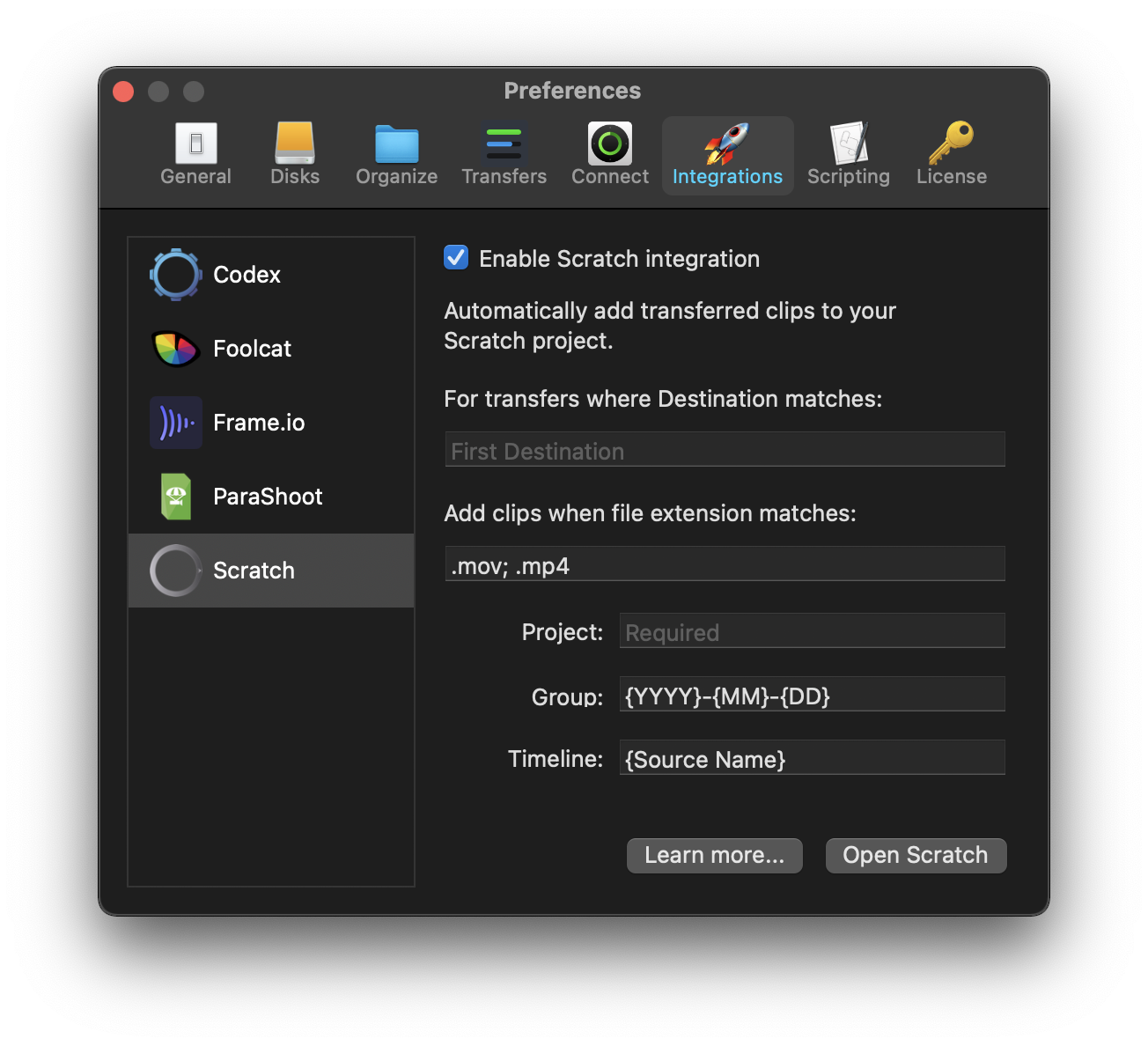Open the Disks preferences icon
The image size is (1148, 1046).
(294, 143)
